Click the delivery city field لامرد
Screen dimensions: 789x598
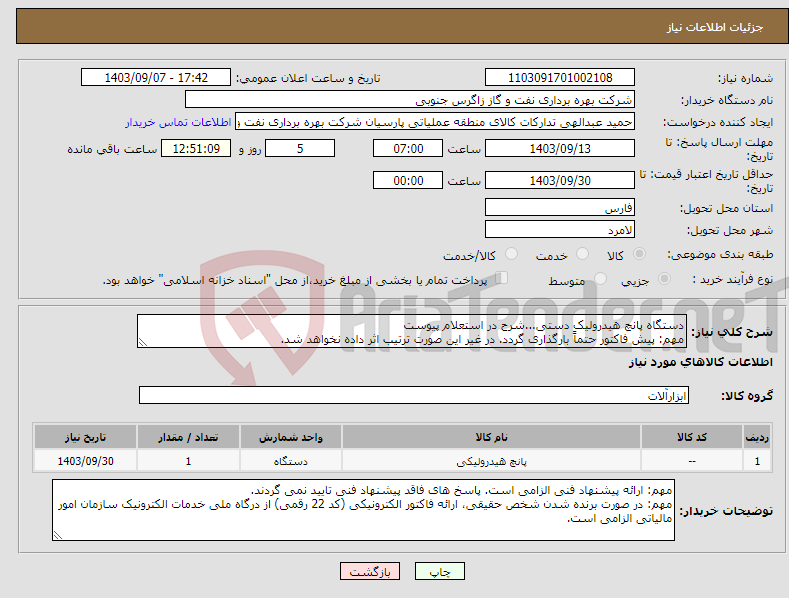(560, 230)
